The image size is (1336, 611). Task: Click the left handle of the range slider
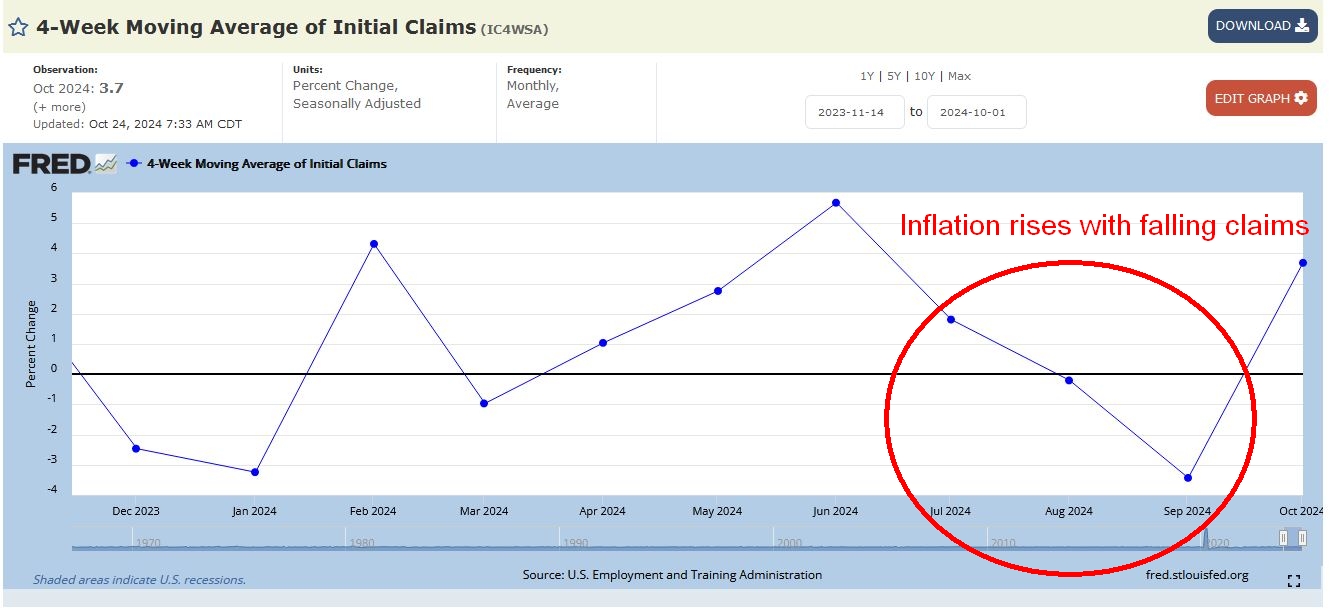[x=1283, y=538]
